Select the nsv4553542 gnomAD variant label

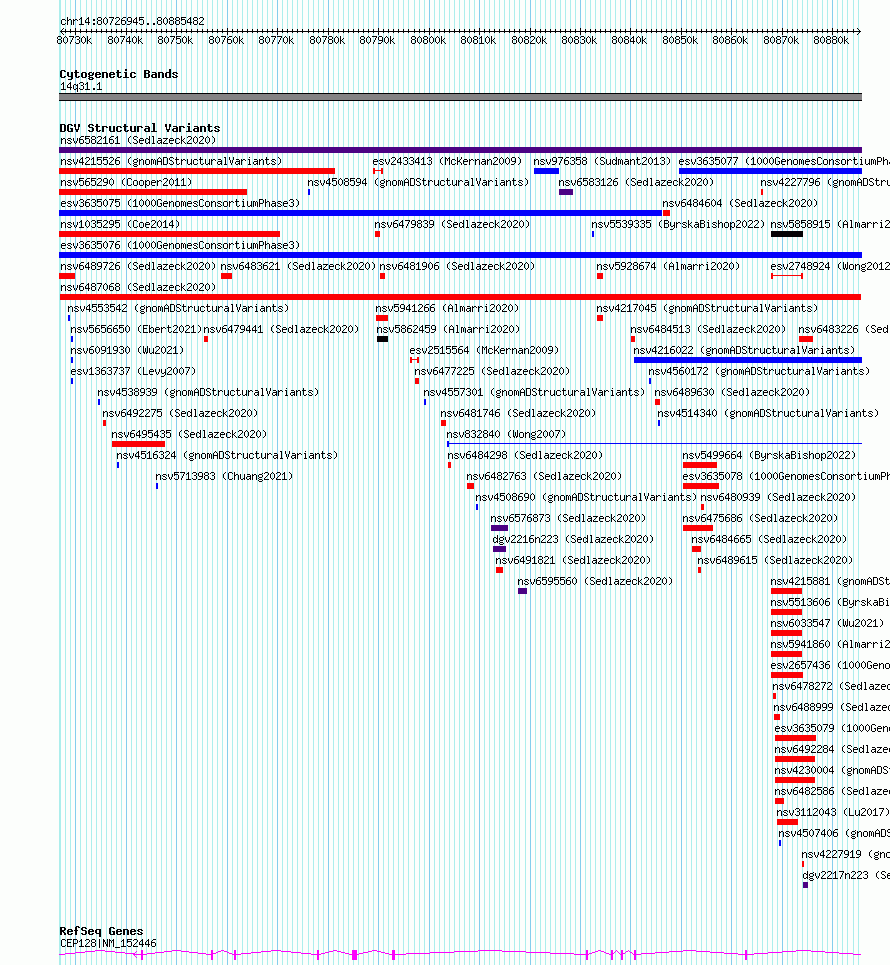coord(178,308)
